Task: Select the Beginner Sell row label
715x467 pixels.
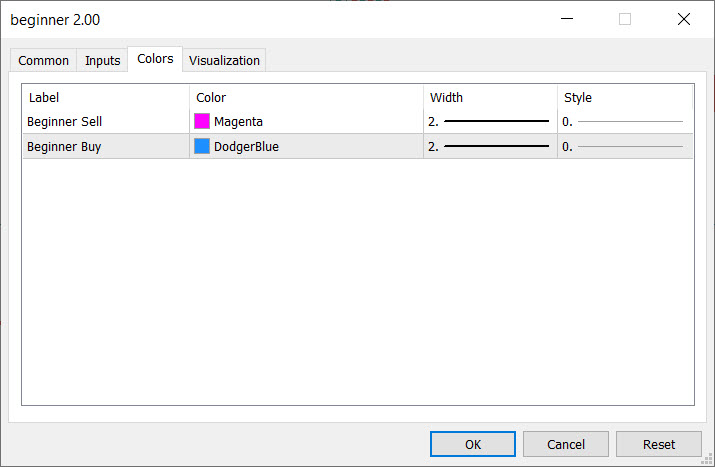Action: [65, 122]
